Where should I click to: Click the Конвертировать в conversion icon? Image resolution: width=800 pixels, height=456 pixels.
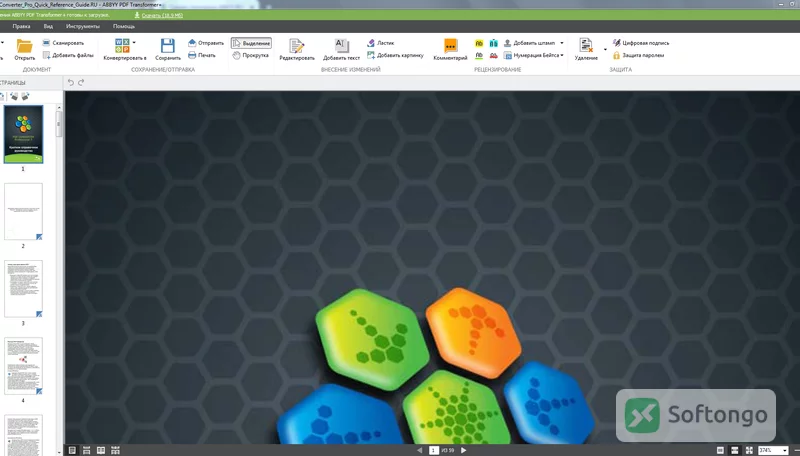coord(122,45)
